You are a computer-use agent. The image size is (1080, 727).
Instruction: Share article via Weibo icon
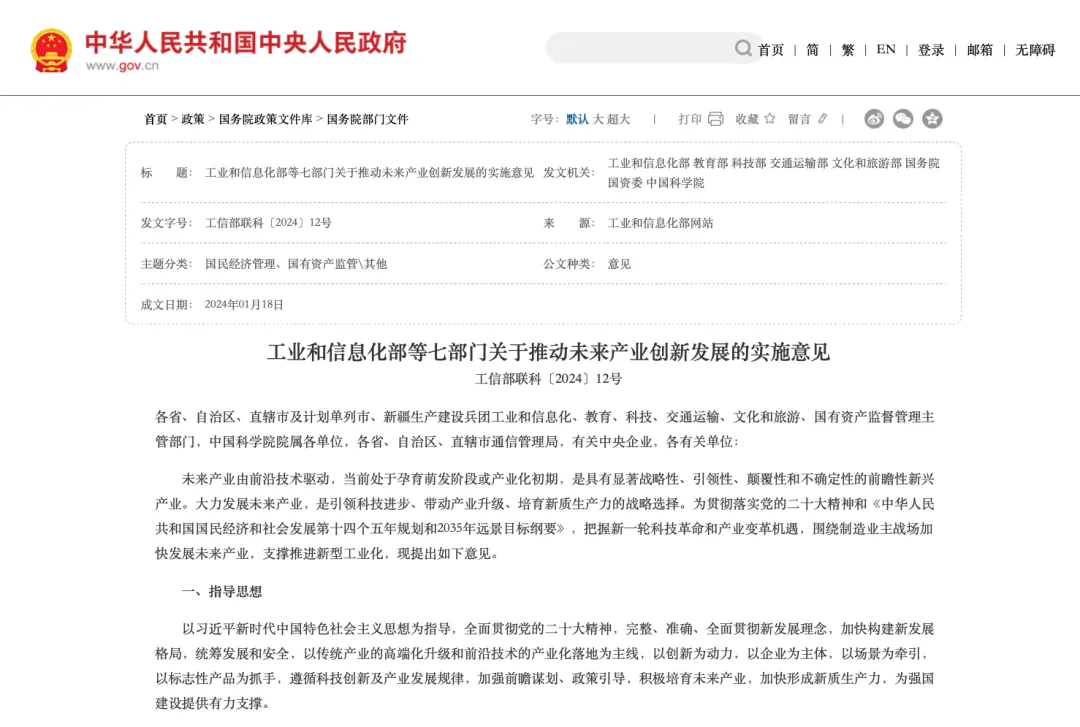pyautogui.click(x=874, y=119)
